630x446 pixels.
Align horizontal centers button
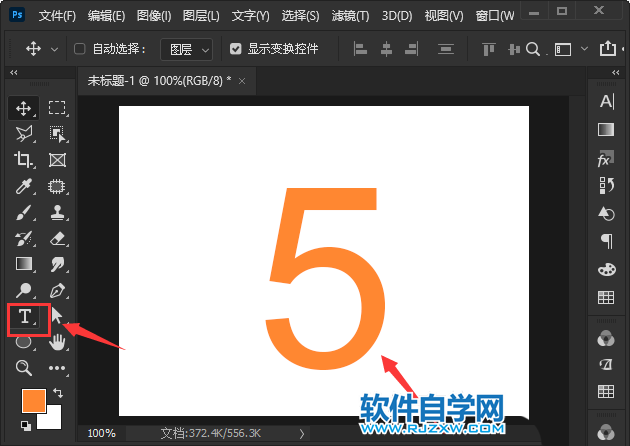386,49
